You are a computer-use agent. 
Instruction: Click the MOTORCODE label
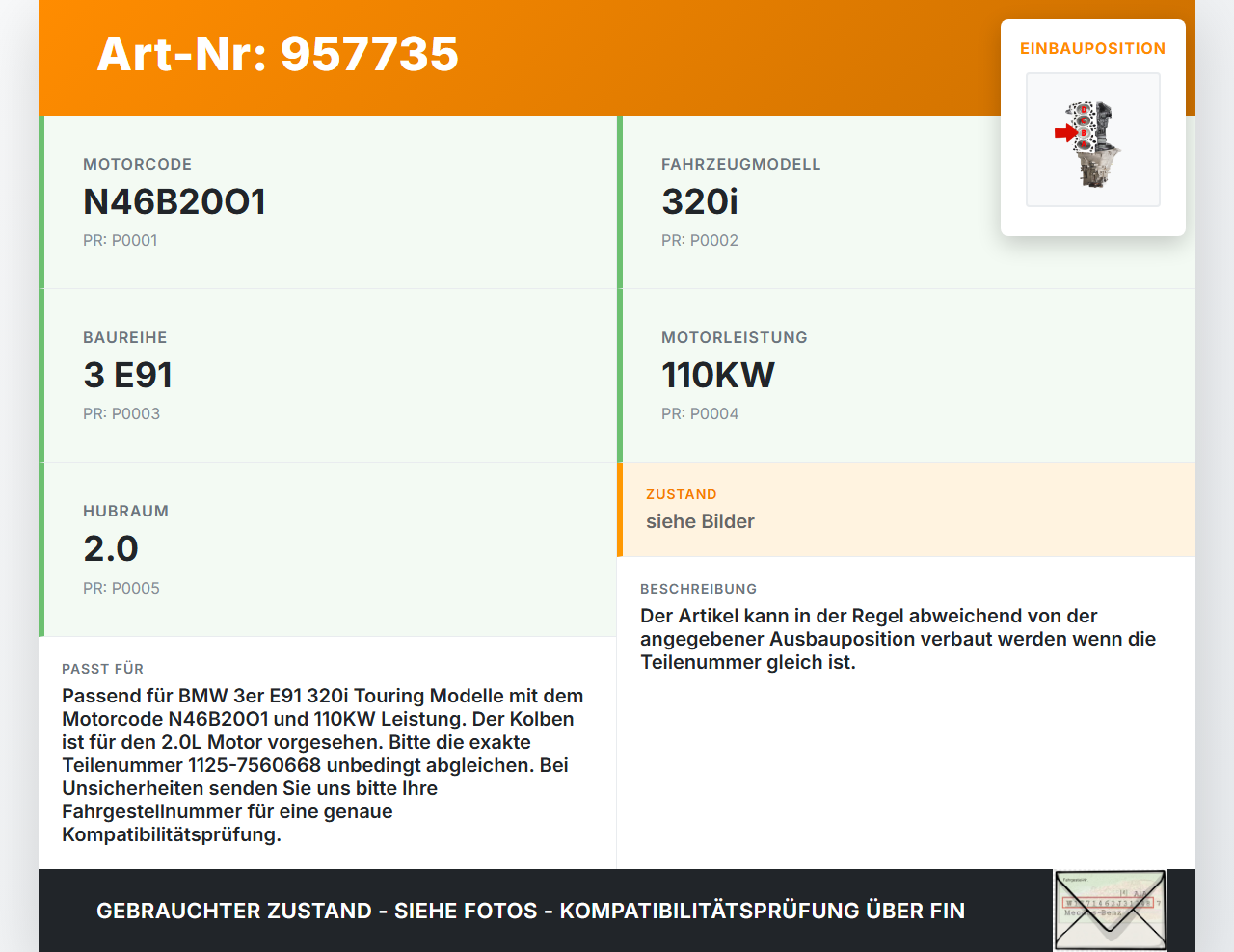click(x=137, y=164)
